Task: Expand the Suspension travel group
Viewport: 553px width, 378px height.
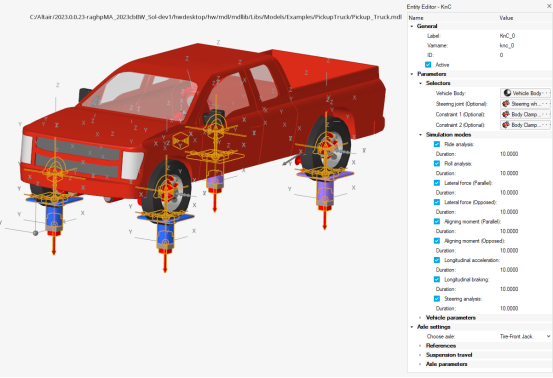Action: click(420, 355)
